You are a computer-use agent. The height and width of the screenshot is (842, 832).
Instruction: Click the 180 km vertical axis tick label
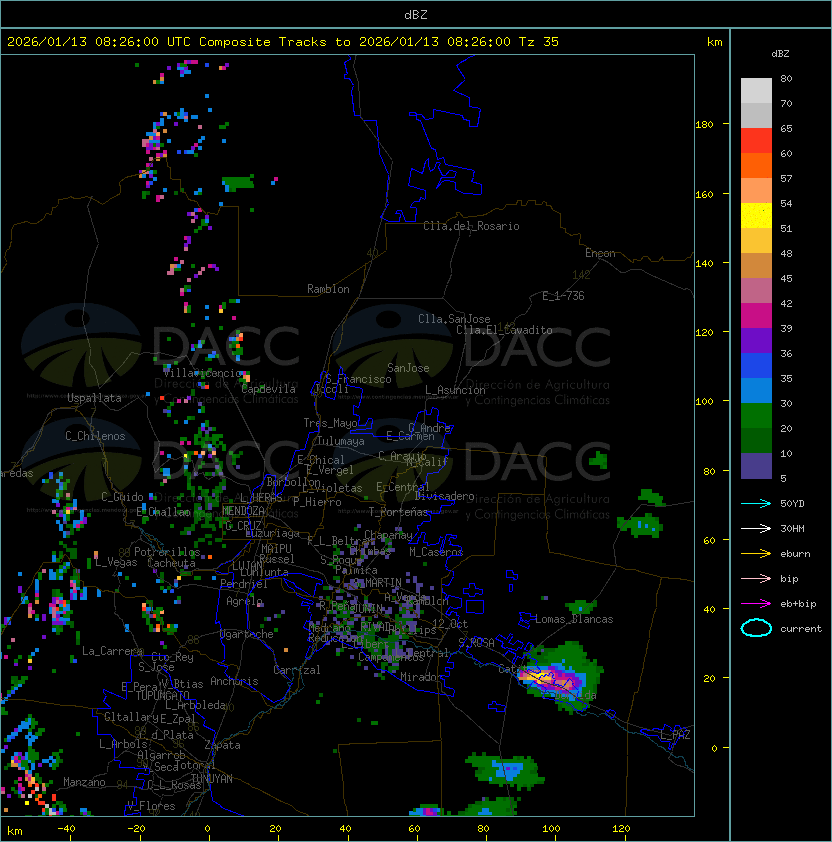click(x=704, y=125)
